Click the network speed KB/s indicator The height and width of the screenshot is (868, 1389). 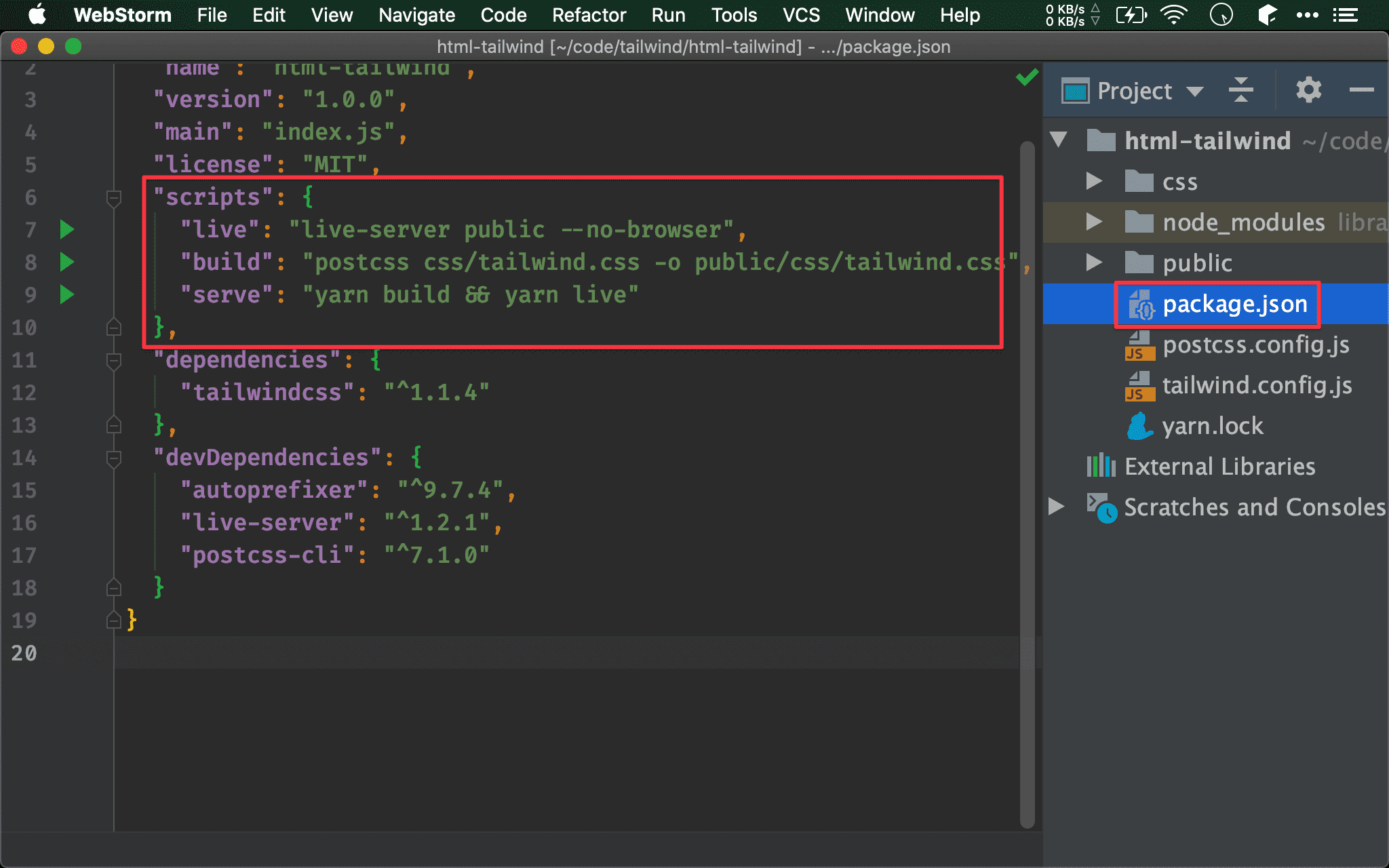click(x=1072, y=15)
